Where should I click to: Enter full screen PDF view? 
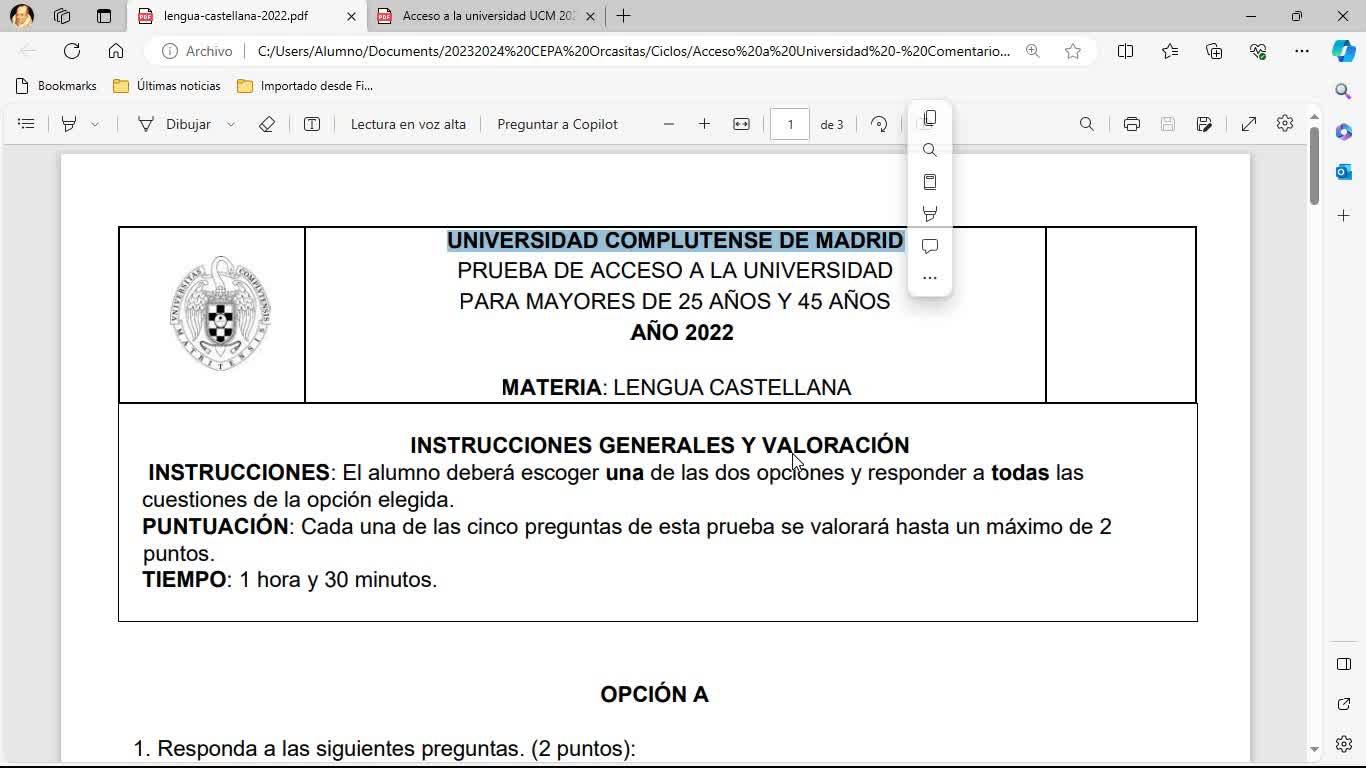pos(1249,124)
